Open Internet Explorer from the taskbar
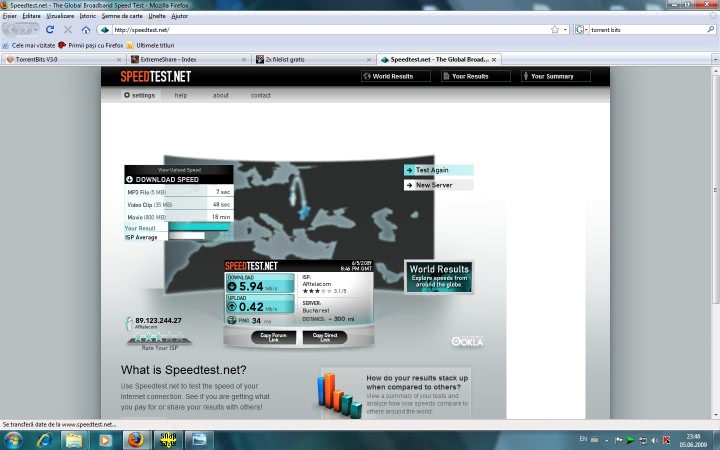Image resolution: width=720 pixels, height=450 pixels. click(x=45, y=439)
